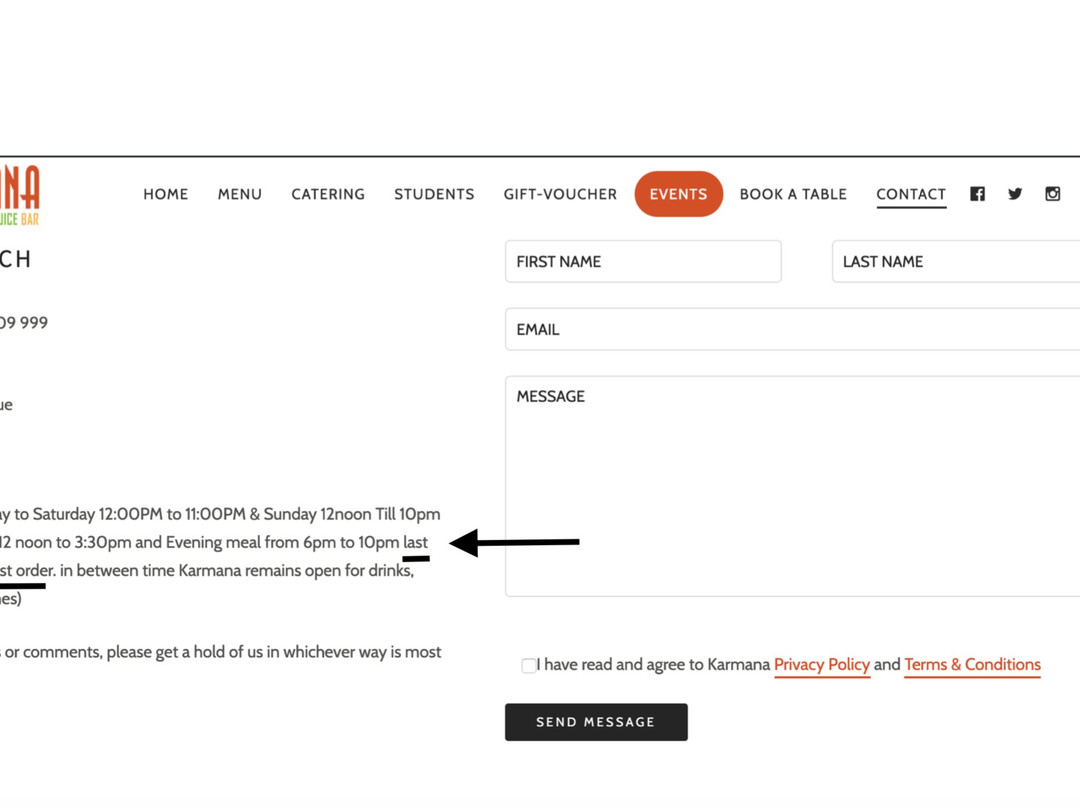Image resolution: width=1080 pixels, height=808 pixels.
Task: Open the Twitter profile icon
Action: coord(1015,194)
